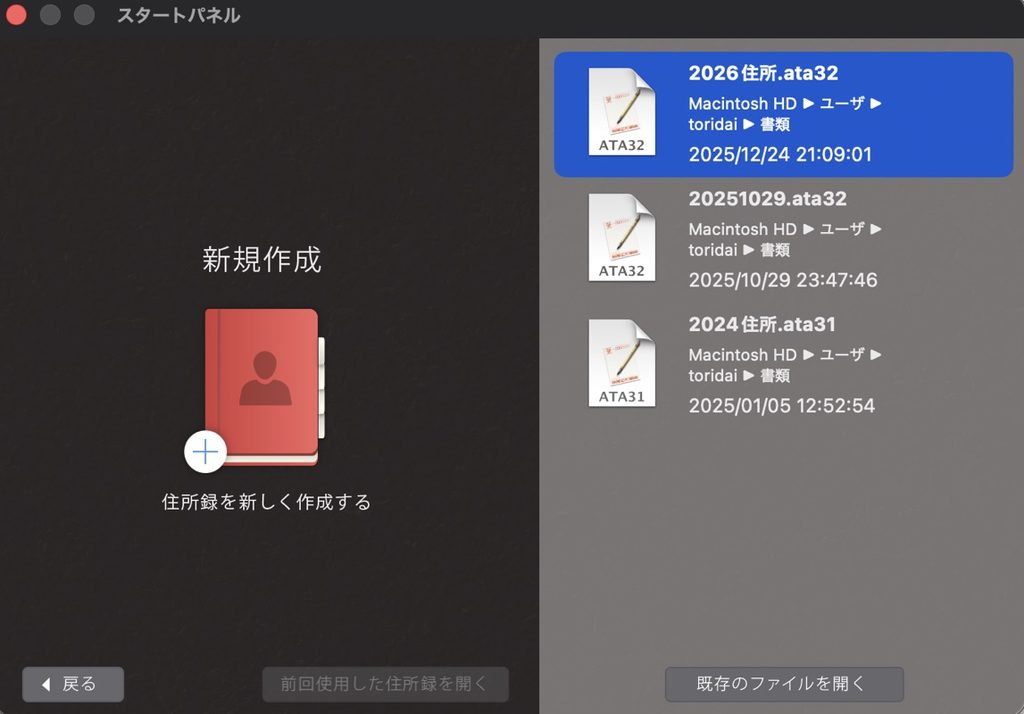Click 前回使用した住所録を開く button
Screen dimensions: 1024x714
385,684
